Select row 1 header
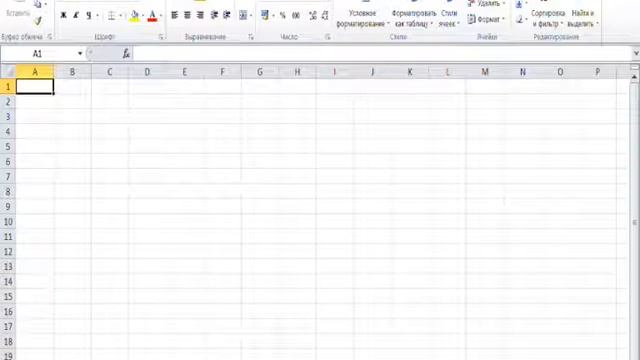640x360 pixels. click(x=8, y=87)
